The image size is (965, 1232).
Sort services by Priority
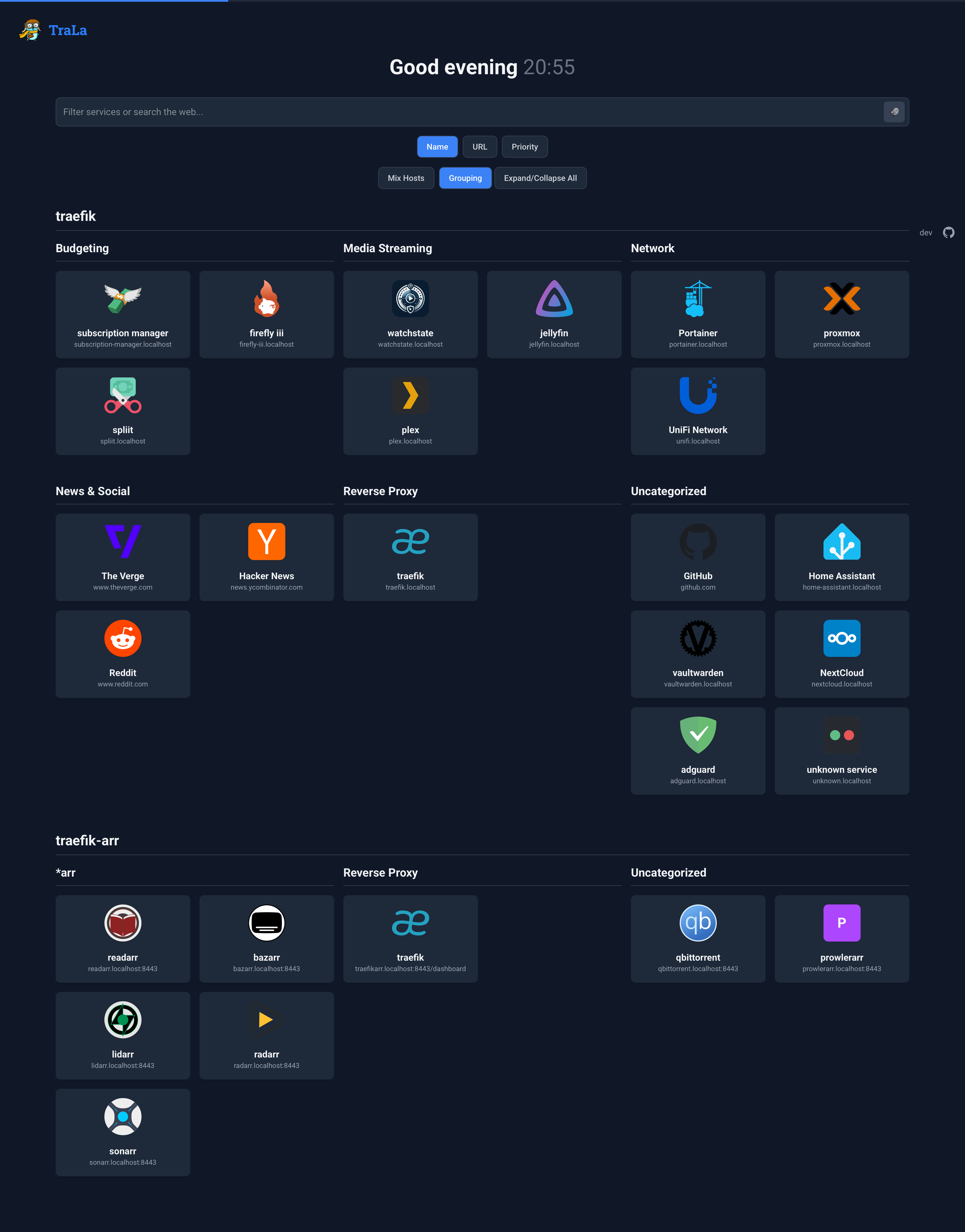pyautogui.click(x=525, y=147)
